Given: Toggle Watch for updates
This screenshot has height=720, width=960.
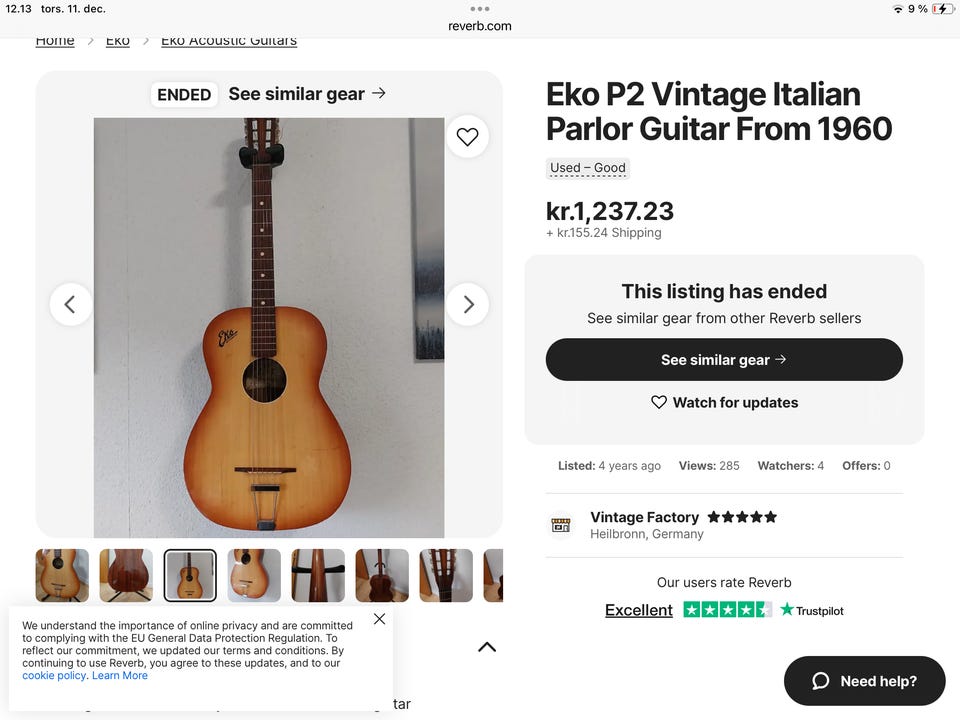Looking at the screenshot, I should click(724, 402).
